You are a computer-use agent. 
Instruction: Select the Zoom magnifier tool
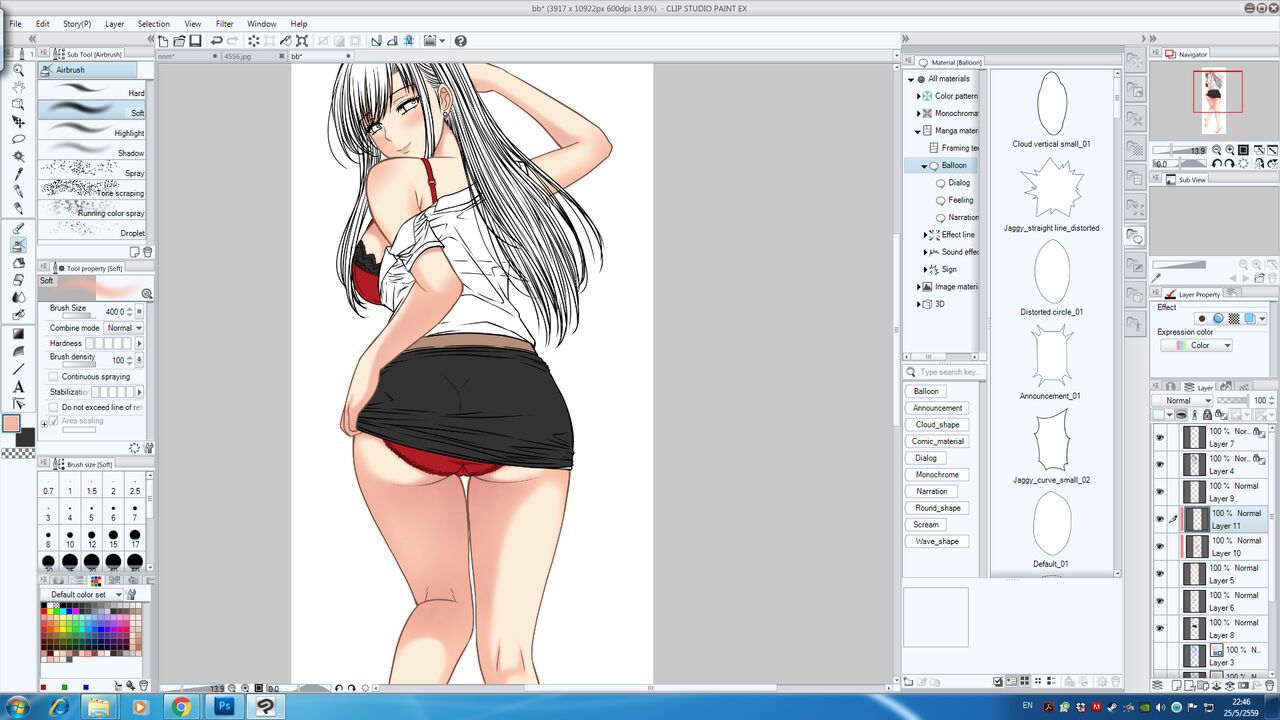(x=18, y=71)
